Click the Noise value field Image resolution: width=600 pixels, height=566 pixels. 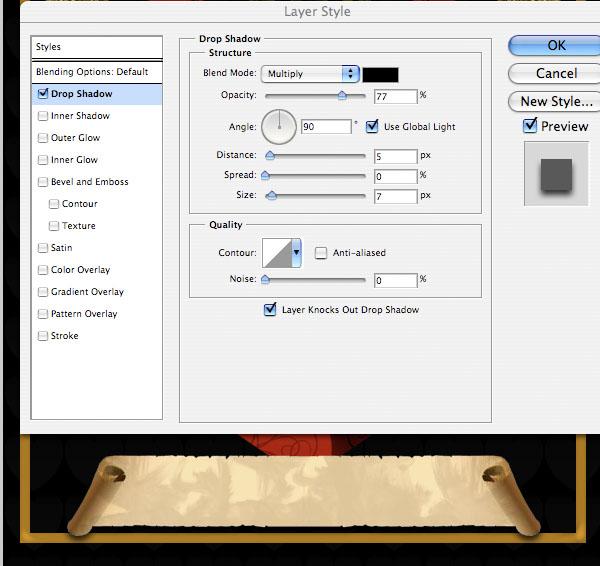[x=396, y=281]
